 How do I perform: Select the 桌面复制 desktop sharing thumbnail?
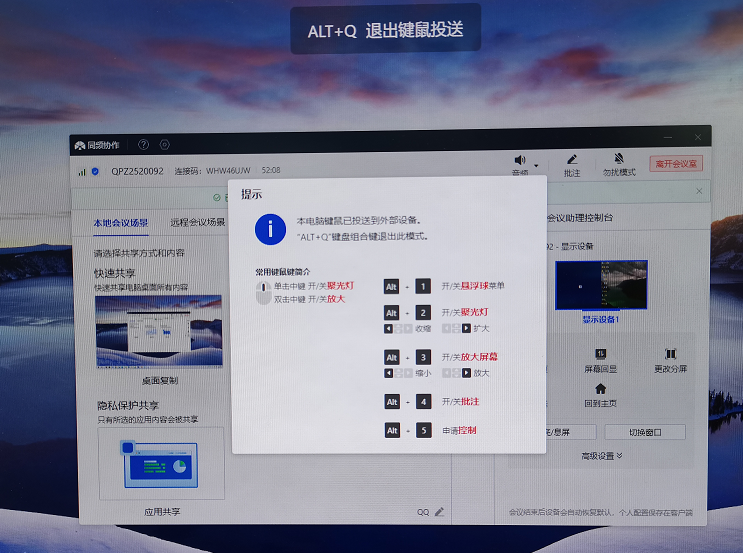(x=159, y=331)
